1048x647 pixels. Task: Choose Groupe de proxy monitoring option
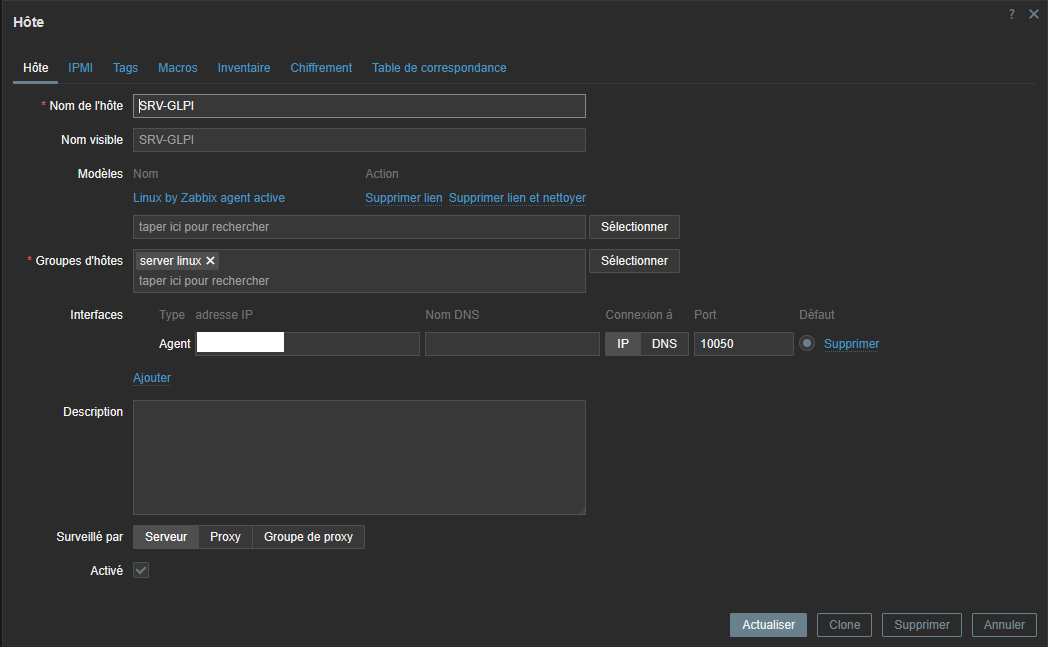pyautogui.click(x=308, y=537)
